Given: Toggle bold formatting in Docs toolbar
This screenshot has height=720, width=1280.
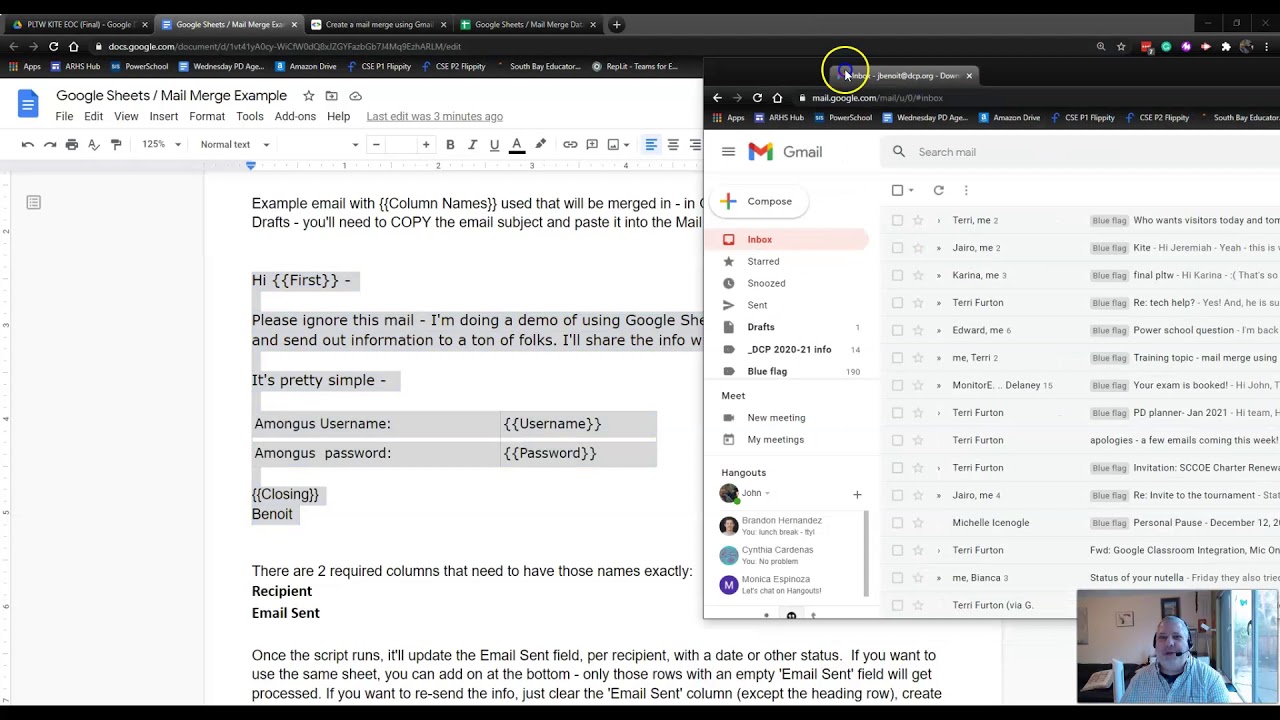Looking at the screenshot, I should (x=450, y=144).
